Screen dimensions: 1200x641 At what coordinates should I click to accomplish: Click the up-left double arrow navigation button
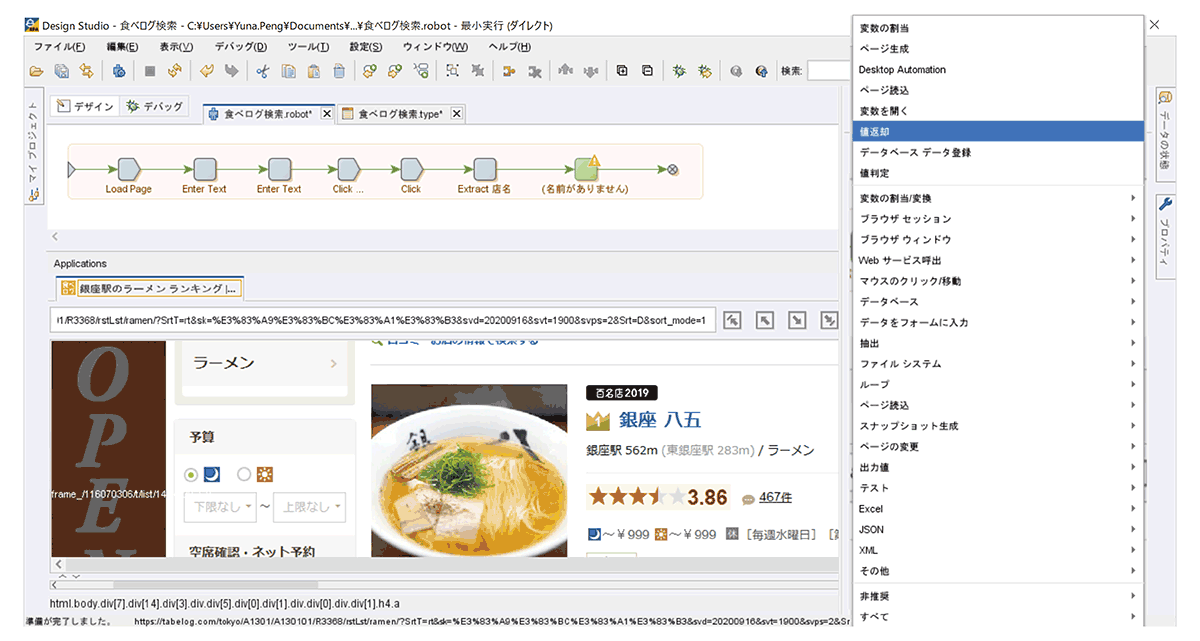(x=733, y=320)
